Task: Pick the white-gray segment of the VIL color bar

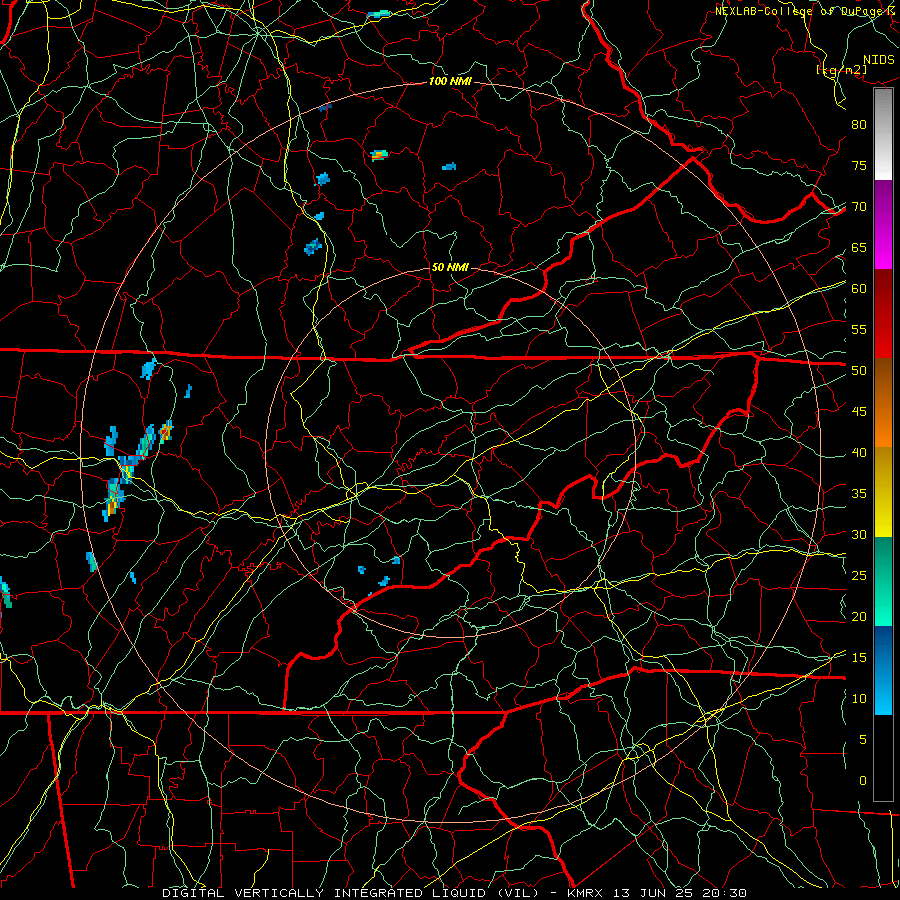Action: click(x=883, y=135)
